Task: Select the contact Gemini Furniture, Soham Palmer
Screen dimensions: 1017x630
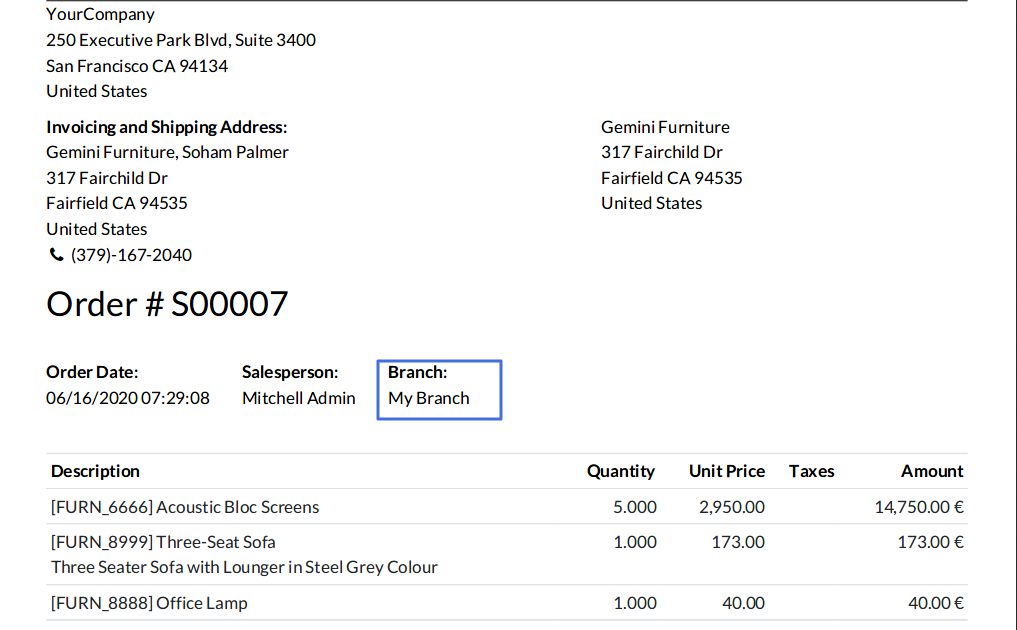Action: [x=167, y=152]
